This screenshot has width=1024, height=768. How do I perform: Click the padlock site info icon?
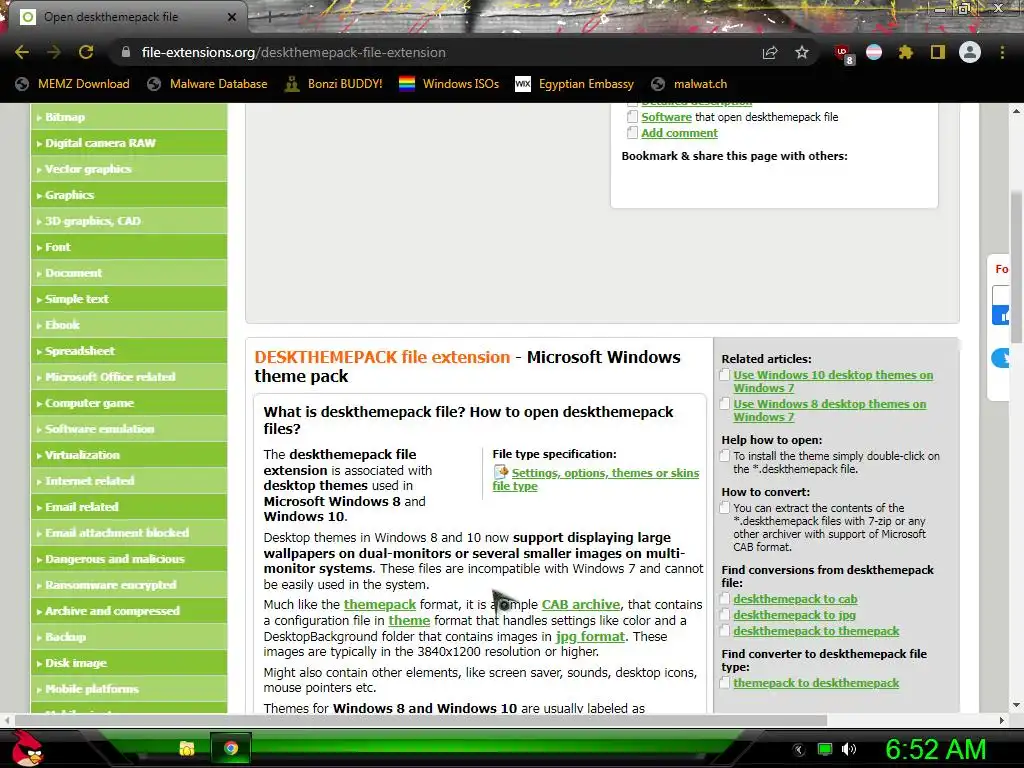pyautogui.click(x=126, y=52)
